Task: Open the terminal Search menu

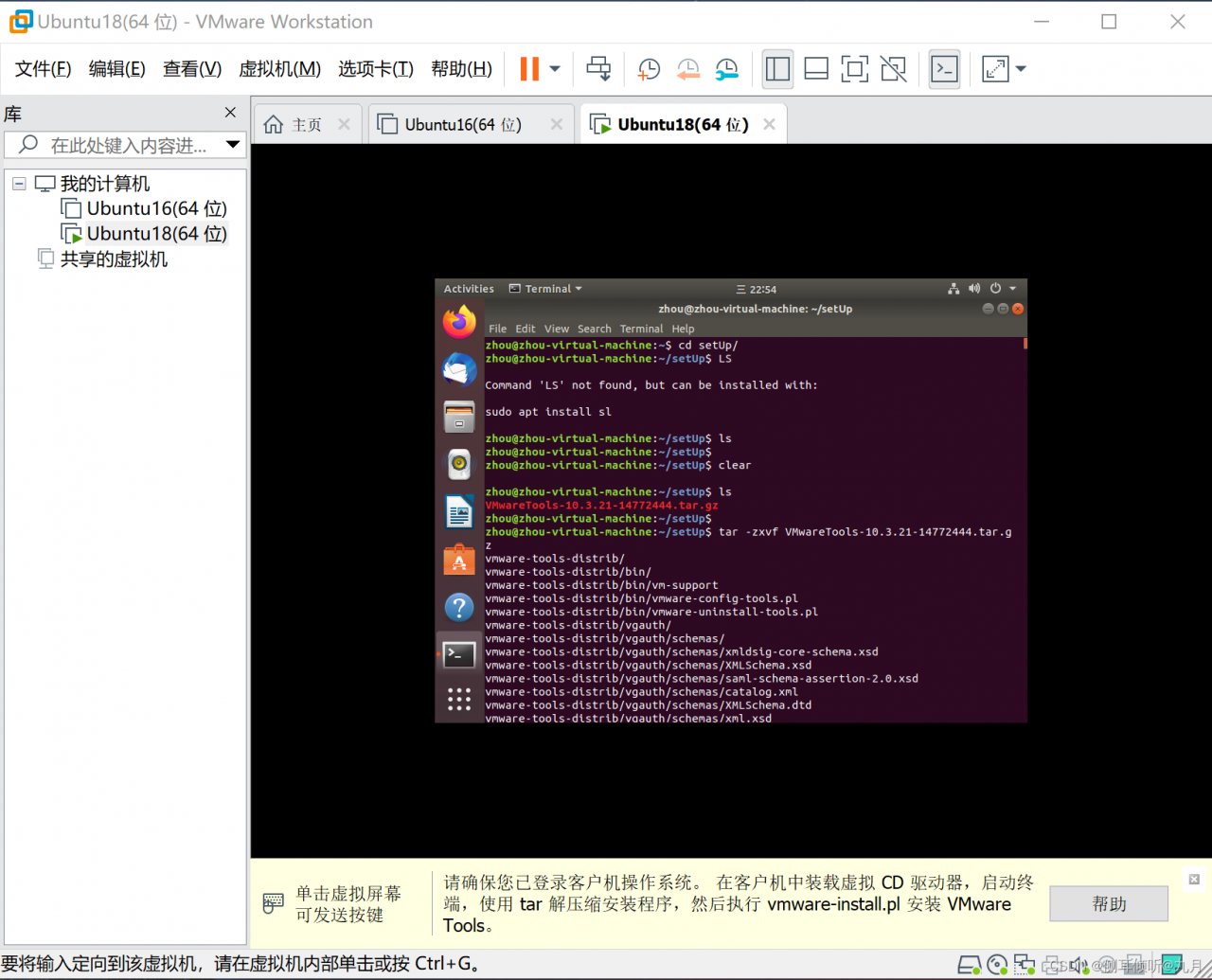Action: click(595, 329)
